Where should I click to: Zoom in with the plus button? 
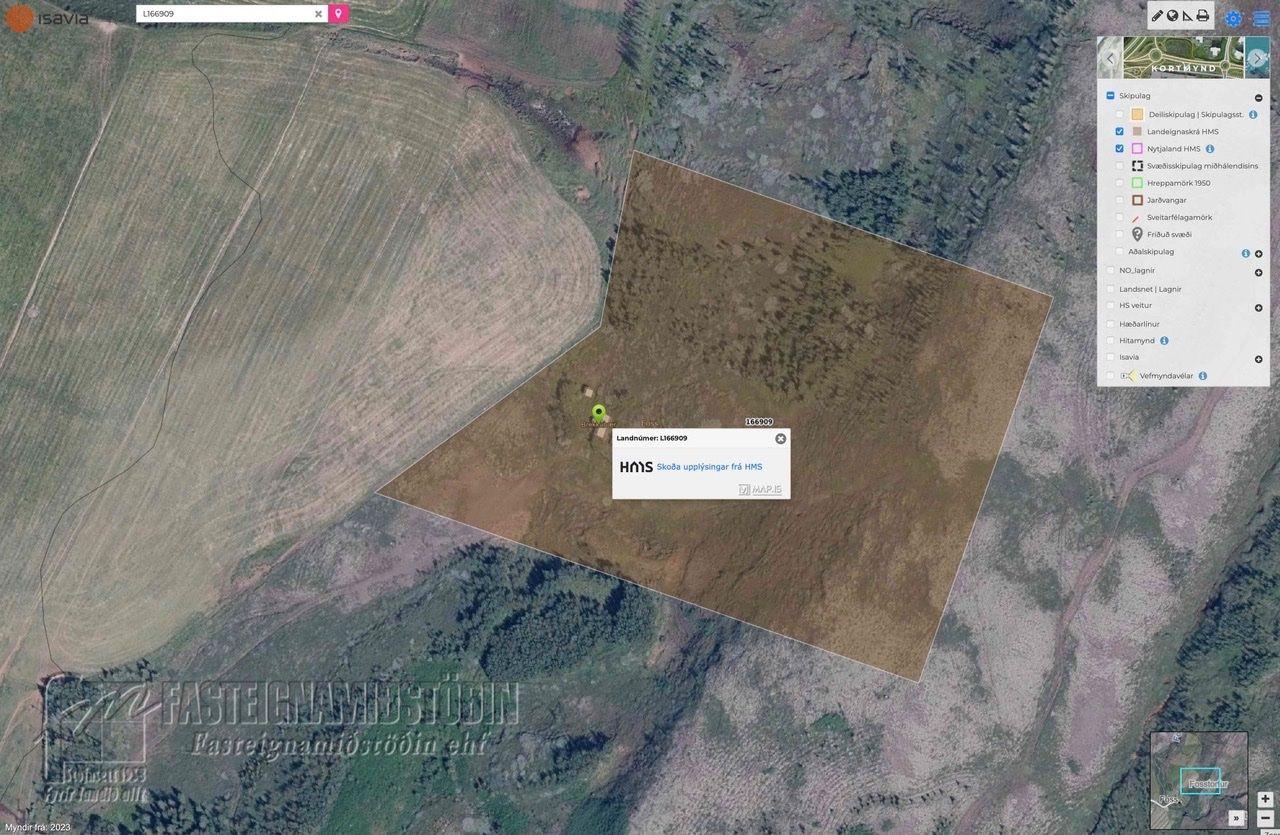point(1265,799)
